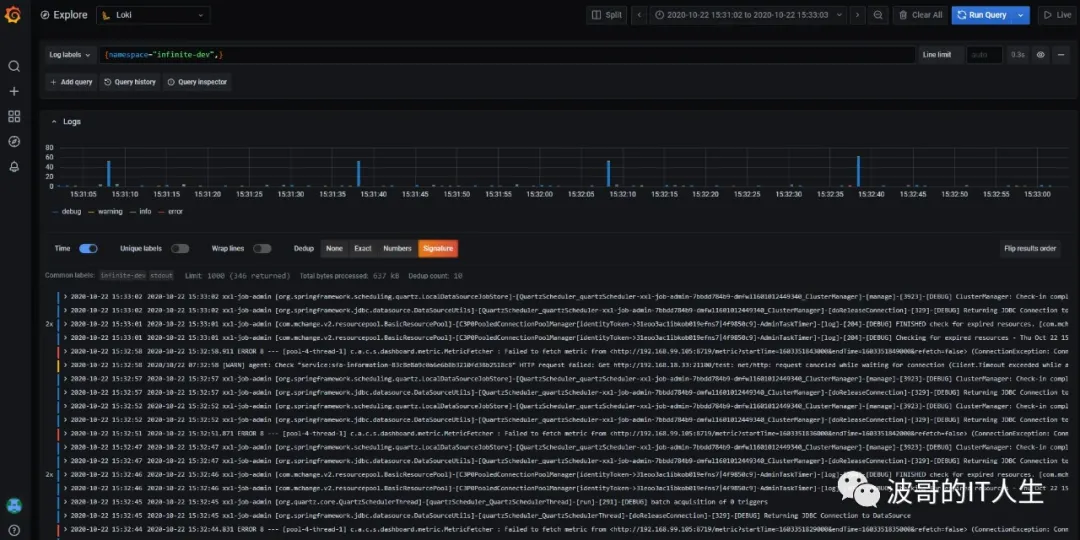Remove the query with the minus icon
Screen dimensions: 1080x540
[1061, 54]
